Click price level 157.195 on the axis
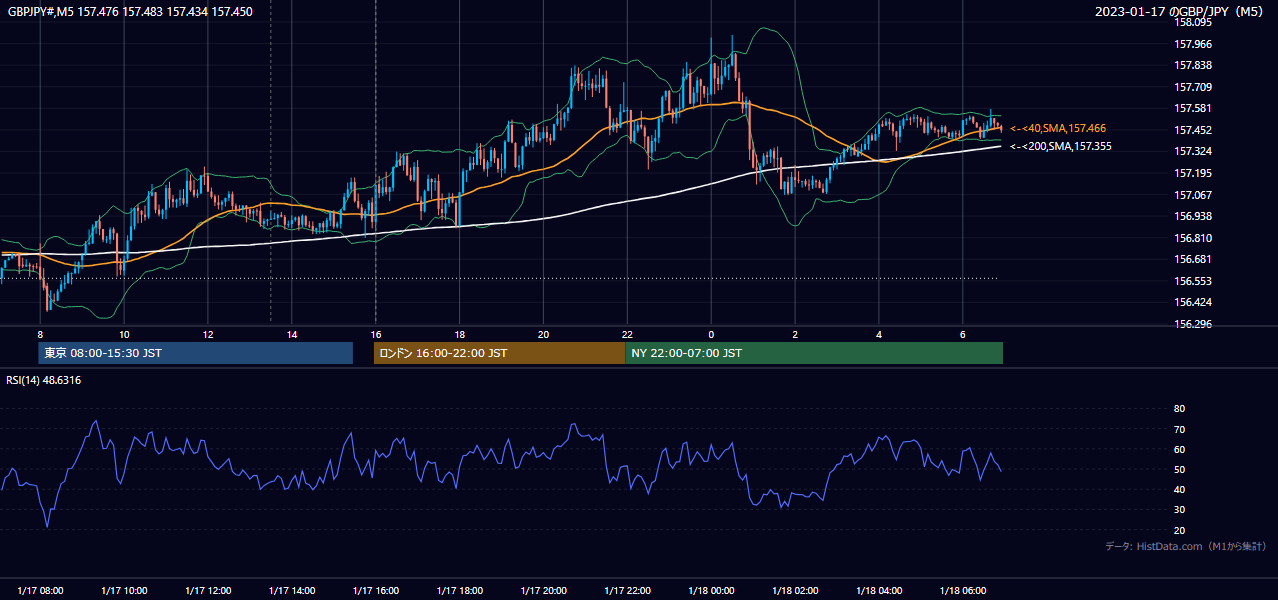Viewport: 1278px width, 600px height. (x=1193, y=173)
